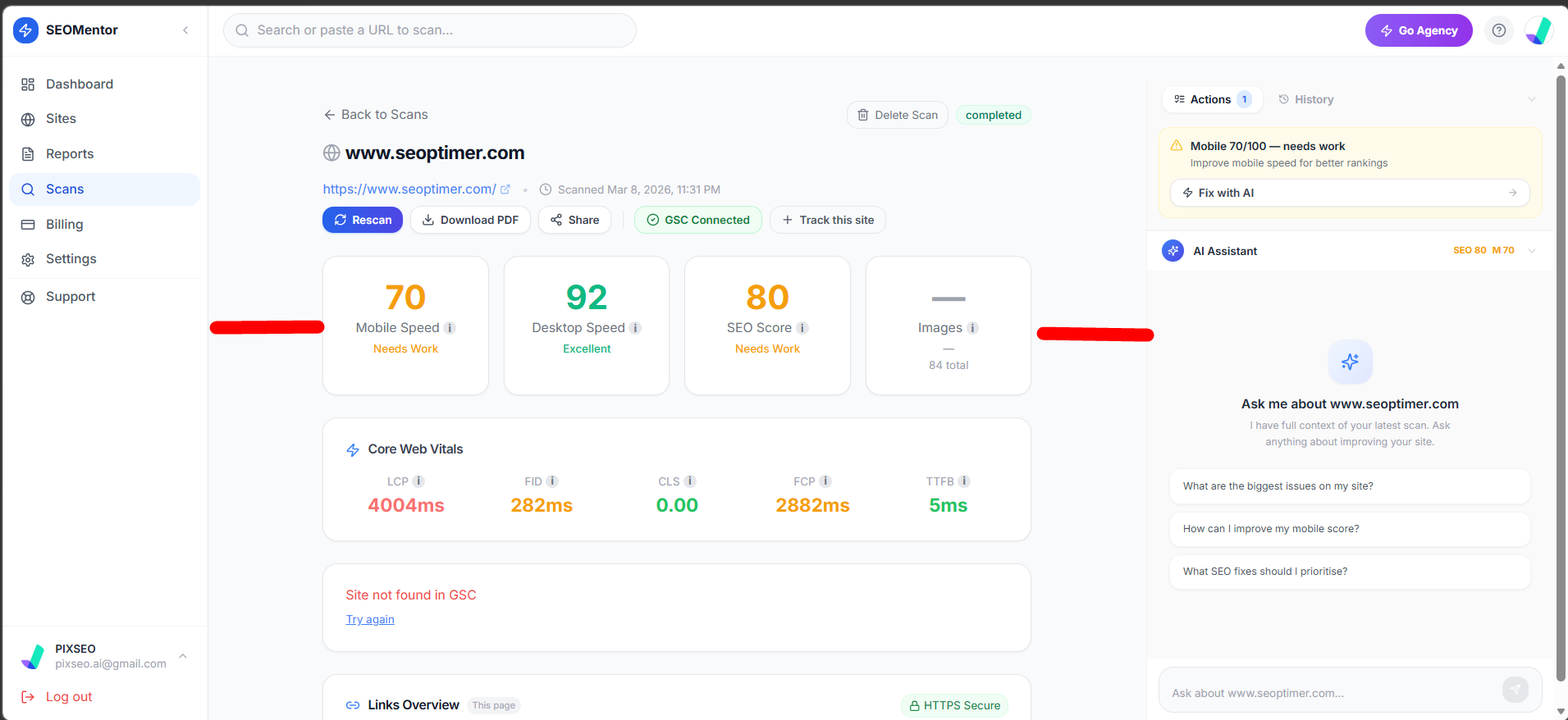Click the TTFB info icon
Viewport: 1568px width, 720px height.
coord(964,481)
